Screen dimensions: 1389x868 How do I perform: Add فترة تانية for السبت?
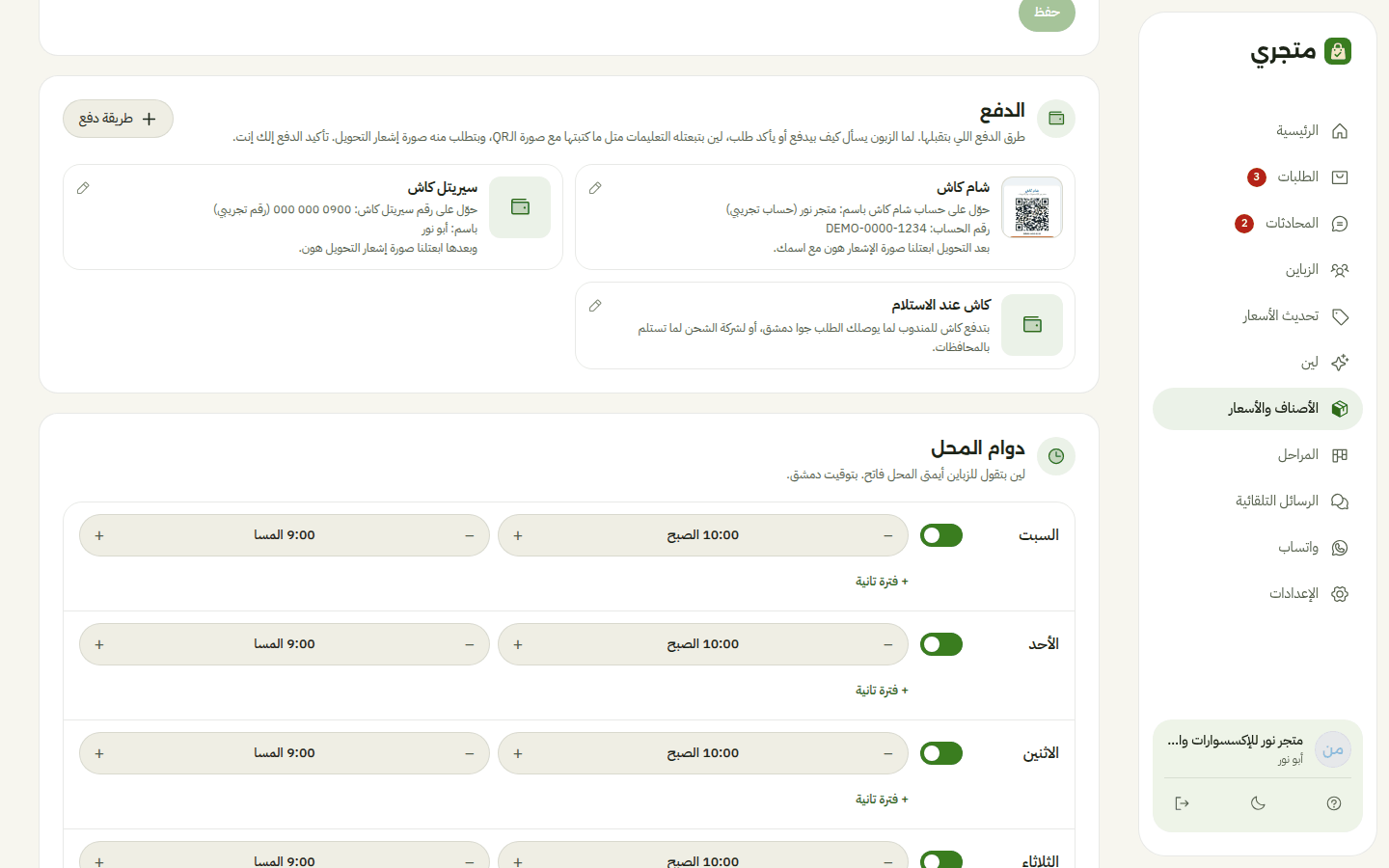click(882, 582)
